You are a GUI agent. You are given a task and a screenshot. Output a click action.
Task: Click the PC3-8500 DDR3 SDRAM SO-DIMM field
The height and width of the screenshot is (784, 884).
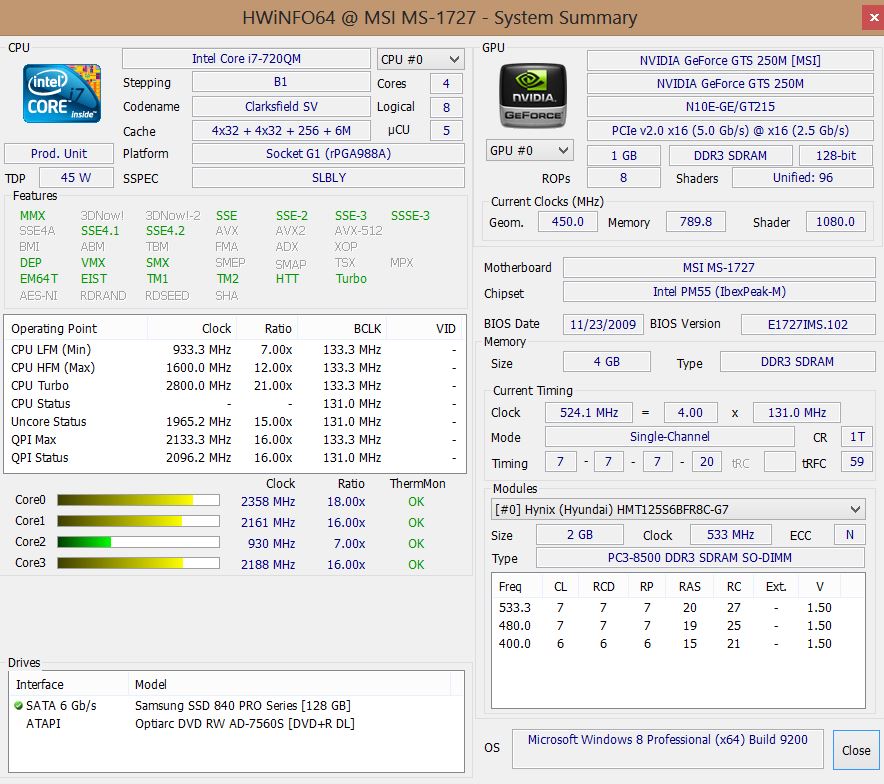click(x=700, y=557)
